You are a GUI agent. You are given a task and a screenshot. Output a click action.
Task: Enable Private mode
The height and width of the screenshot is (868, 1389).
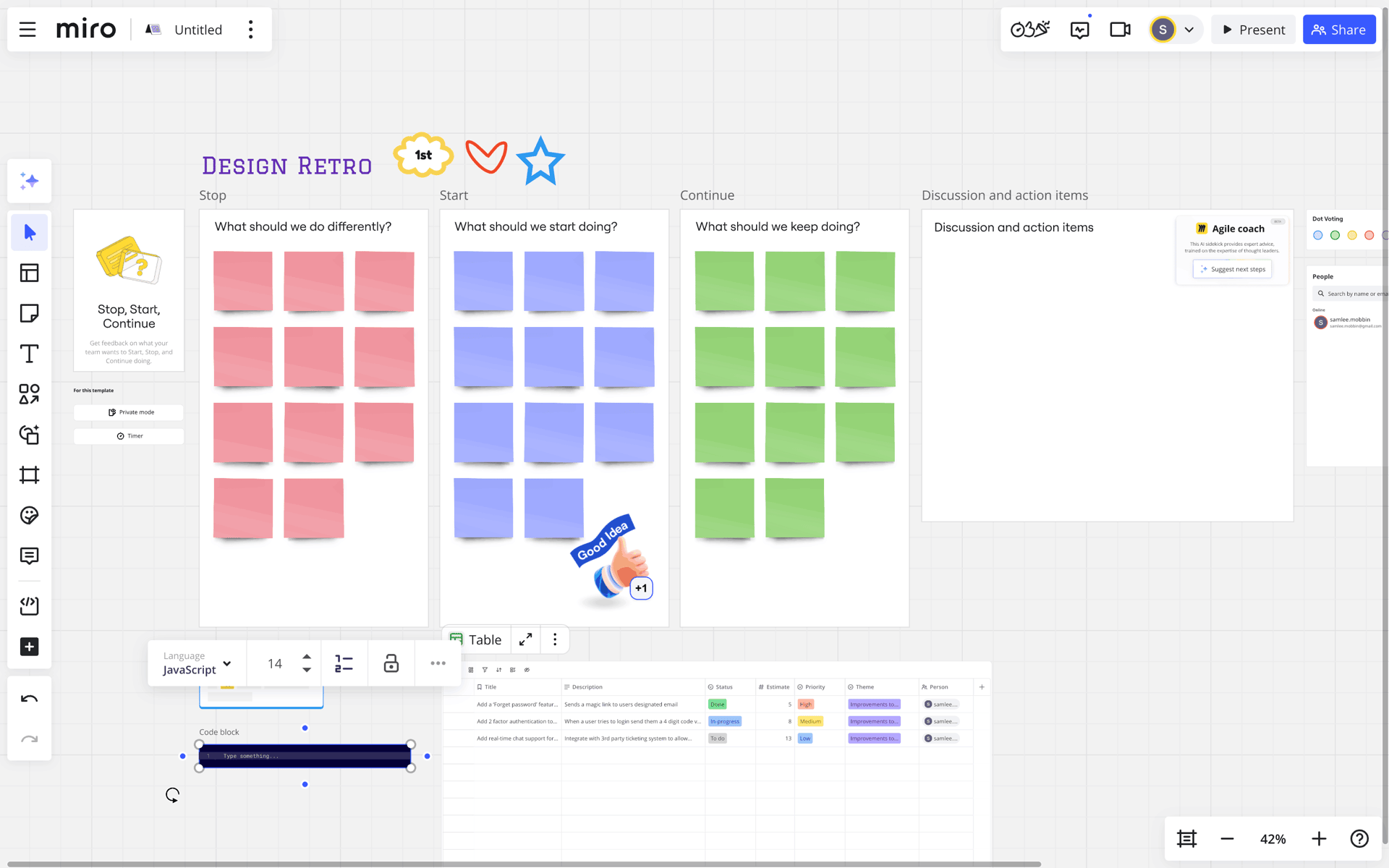pyautogui.click(x=129, y=412)
